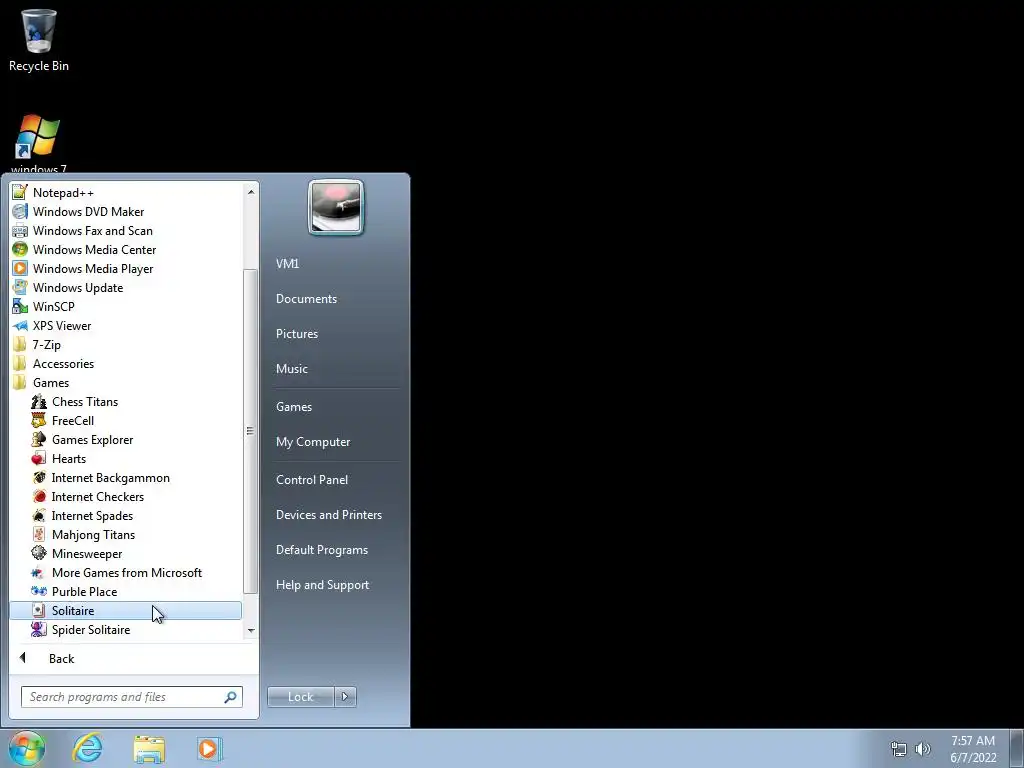Viewport: 1024px width, 768px height.
Task: Launch Windows DVD Maker
Action: (x=125, y=212)
